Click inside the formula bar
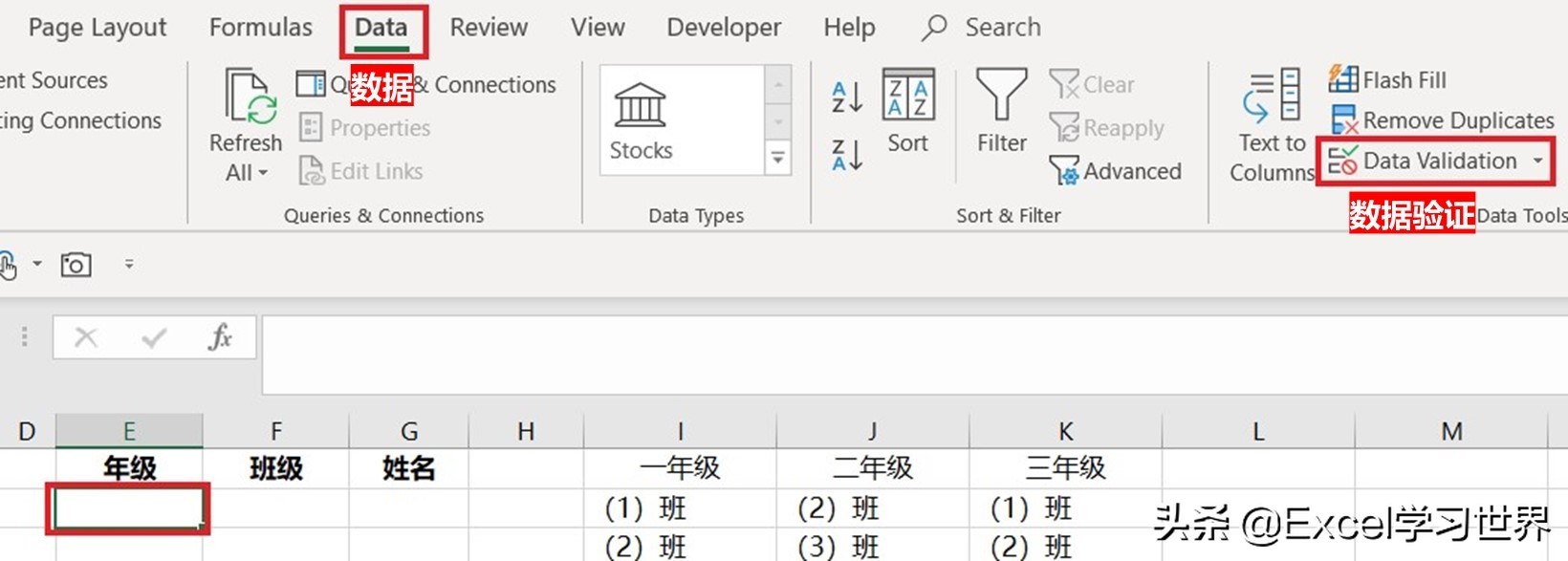This screenshot has width=1568, height=561. pos(913,354)
